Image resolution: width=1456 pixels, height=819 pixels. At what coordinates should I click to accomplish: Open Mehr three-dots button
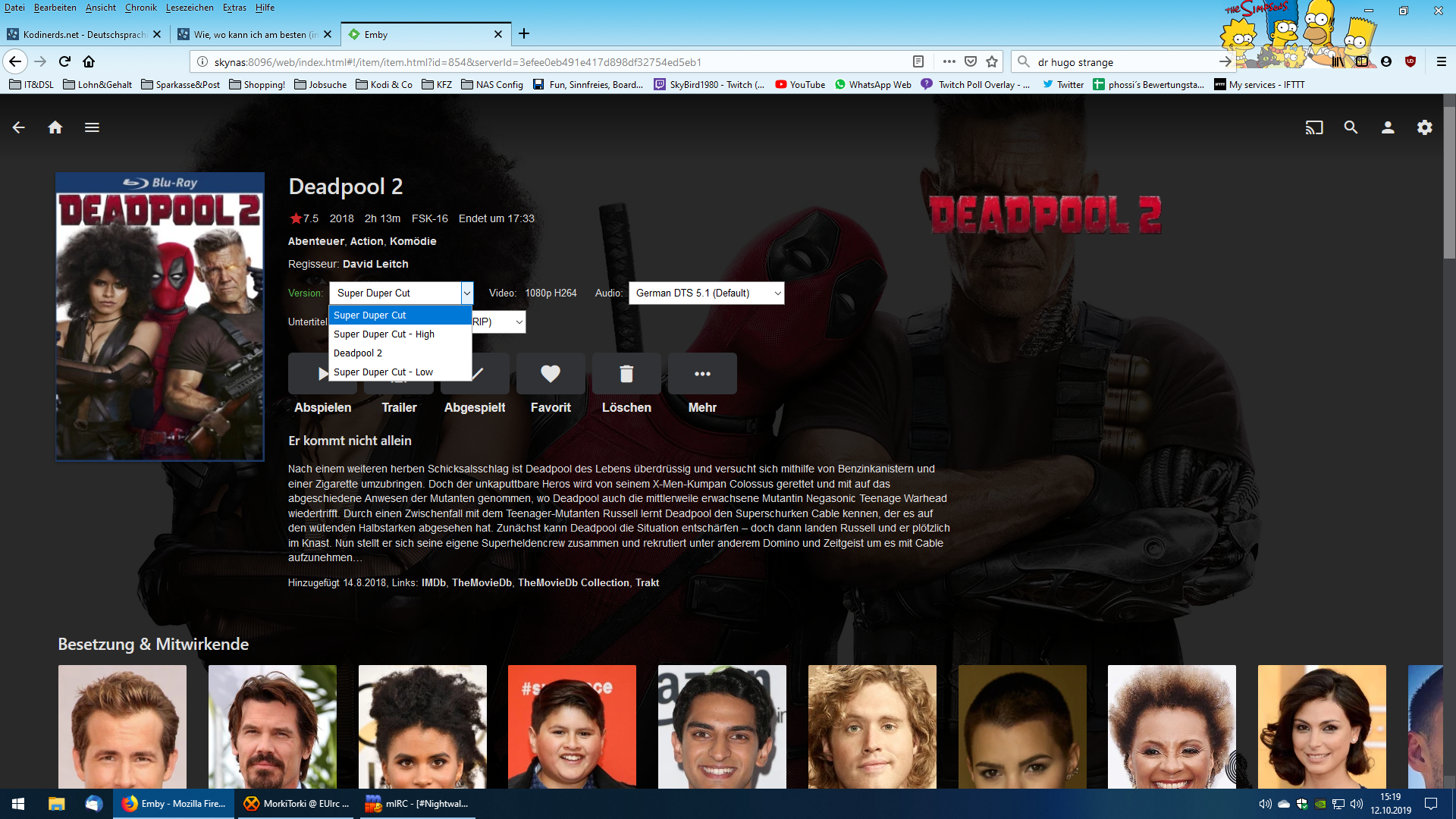click(702, 373)
